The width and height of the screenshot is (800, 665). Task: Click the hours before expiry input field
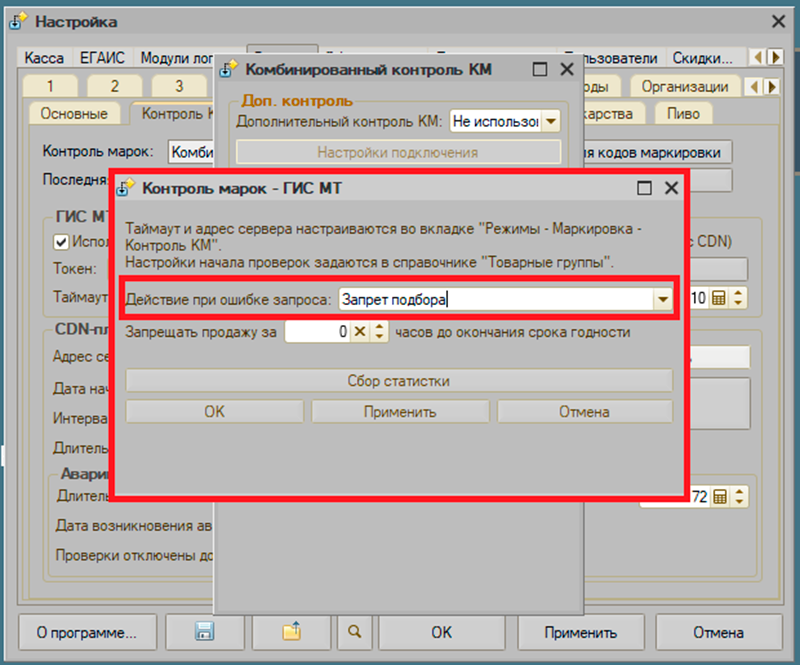tap(317, 332)
